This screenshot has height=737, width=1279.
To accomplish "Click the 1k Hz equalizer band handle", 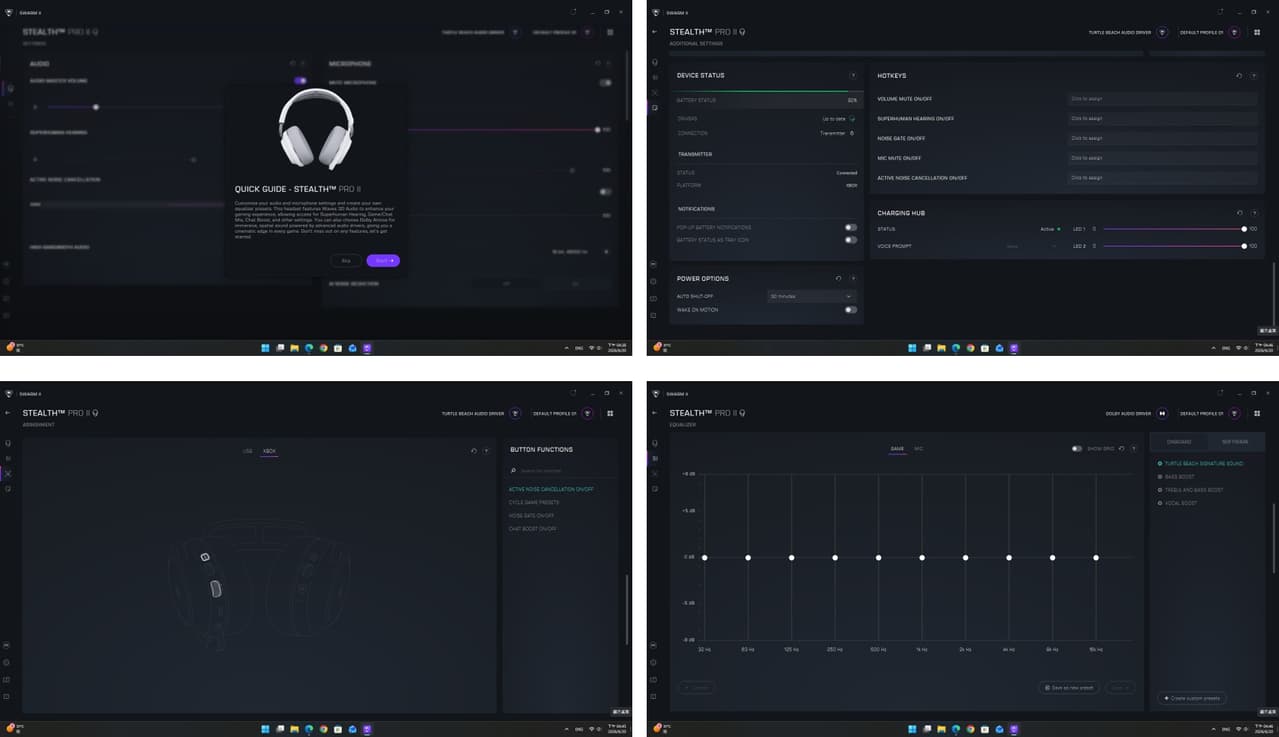I will (922, 557).
